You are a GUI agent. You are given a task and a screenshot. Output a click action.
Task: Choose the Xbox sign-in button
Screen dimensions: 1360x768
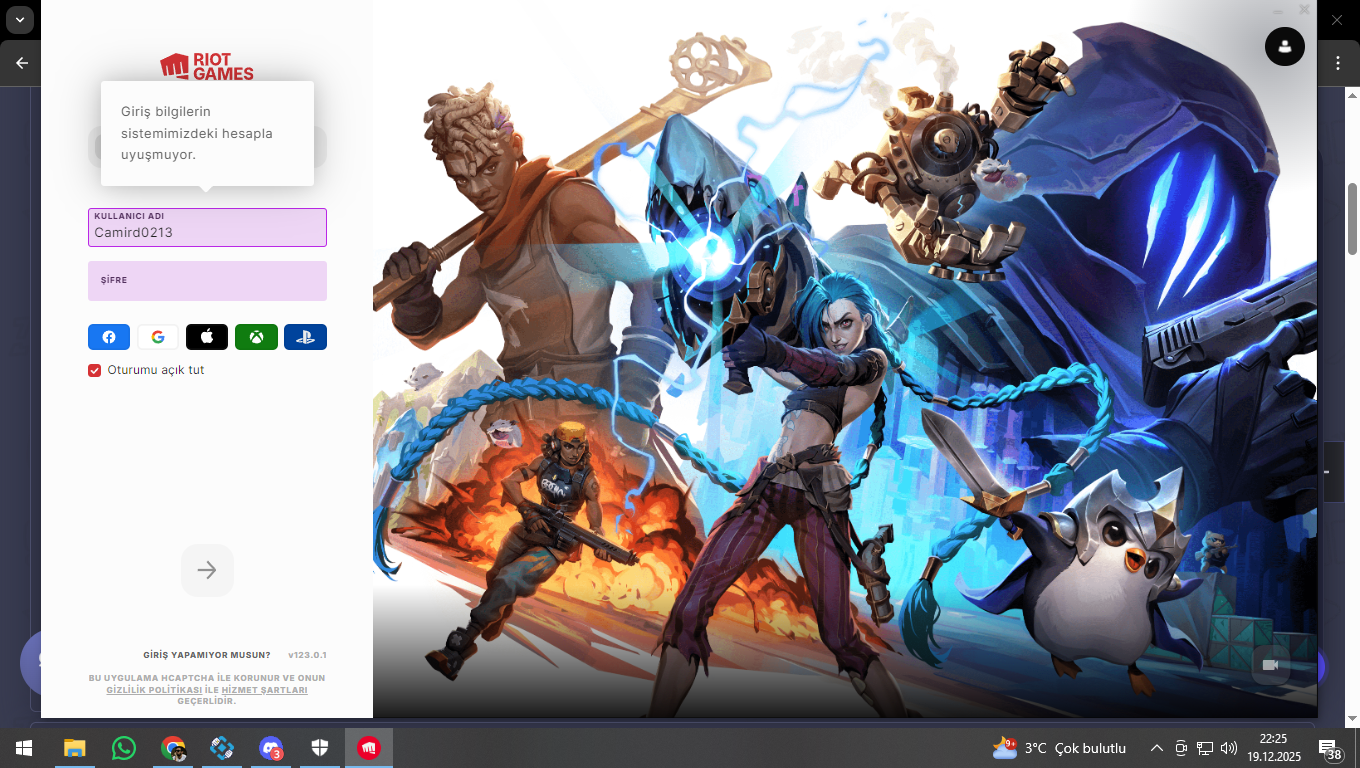click(256, 337)
